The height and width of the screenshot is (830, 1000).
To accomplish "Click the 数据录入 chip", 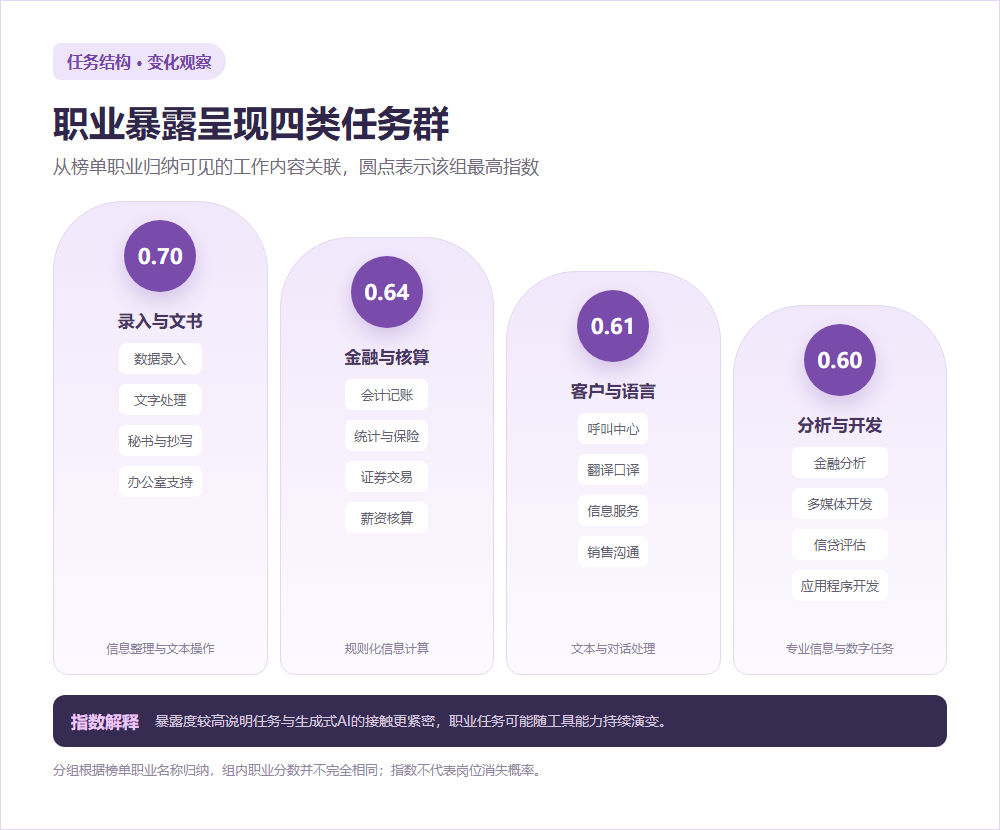I will [x=160, y=359].
